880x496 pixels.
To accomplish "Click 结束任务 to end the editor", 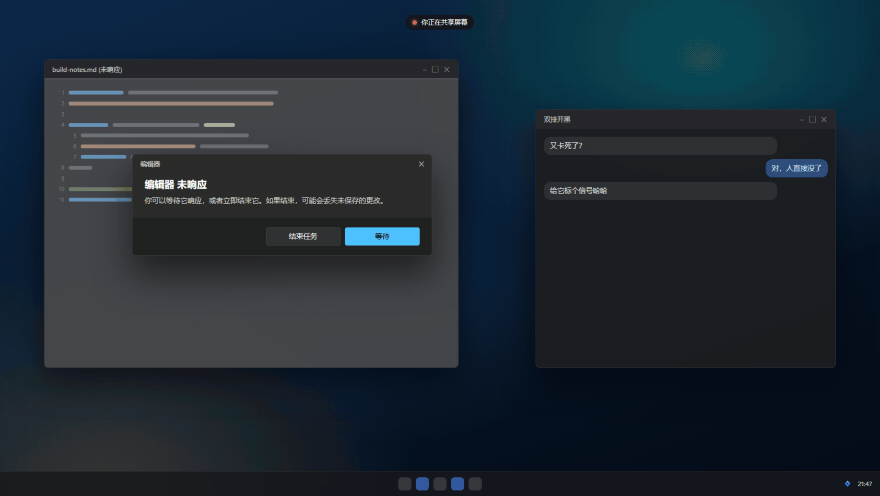I will coord(303,236).
